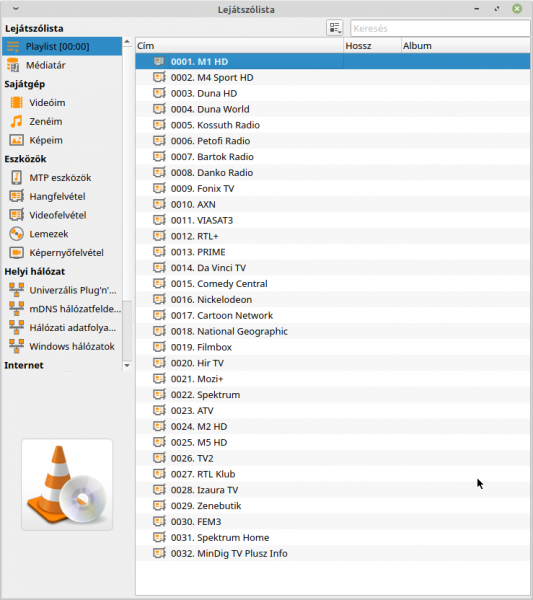Select Univerzális Plug'n' network item
Viewport: 533px width, 600px height.
click(62, 290)
